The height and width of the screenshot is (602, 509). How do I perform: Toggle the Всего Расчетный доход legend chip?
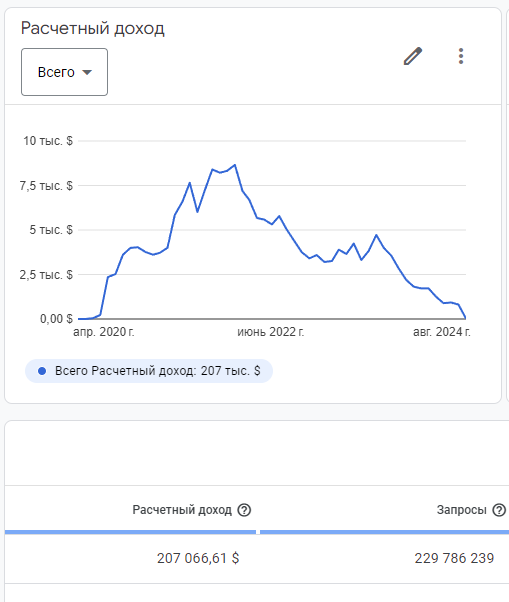point(149,371)
